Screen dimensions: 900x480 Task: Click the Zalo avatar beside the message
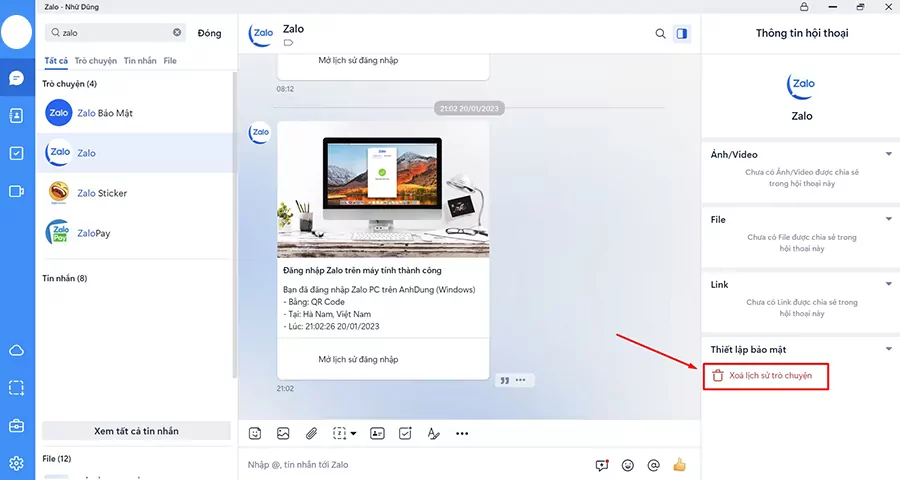(259, 133)
